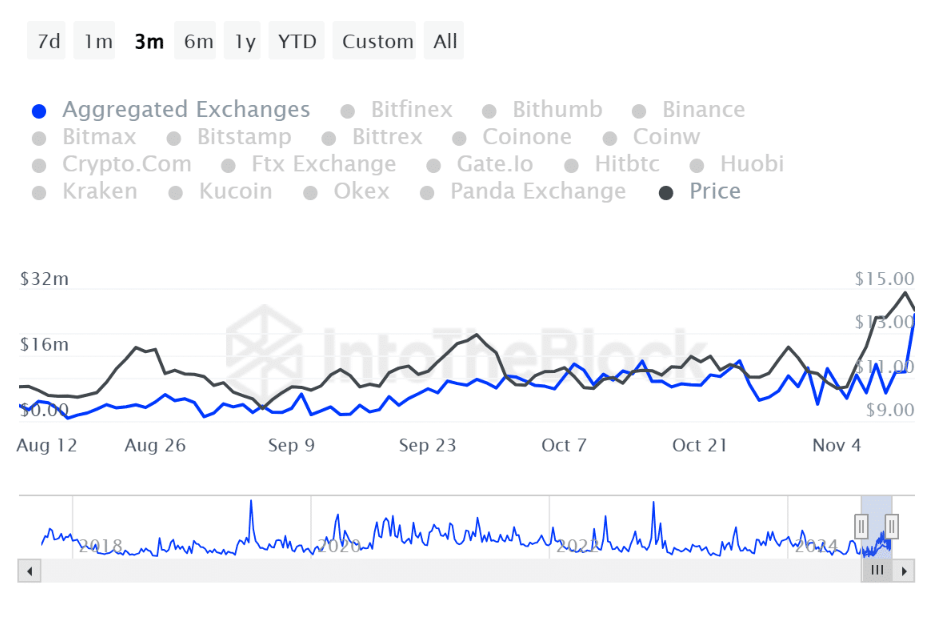Toggle the Aggregated Exchanges series
Viewport: 939px width, 620px height.
pos(185,110)
